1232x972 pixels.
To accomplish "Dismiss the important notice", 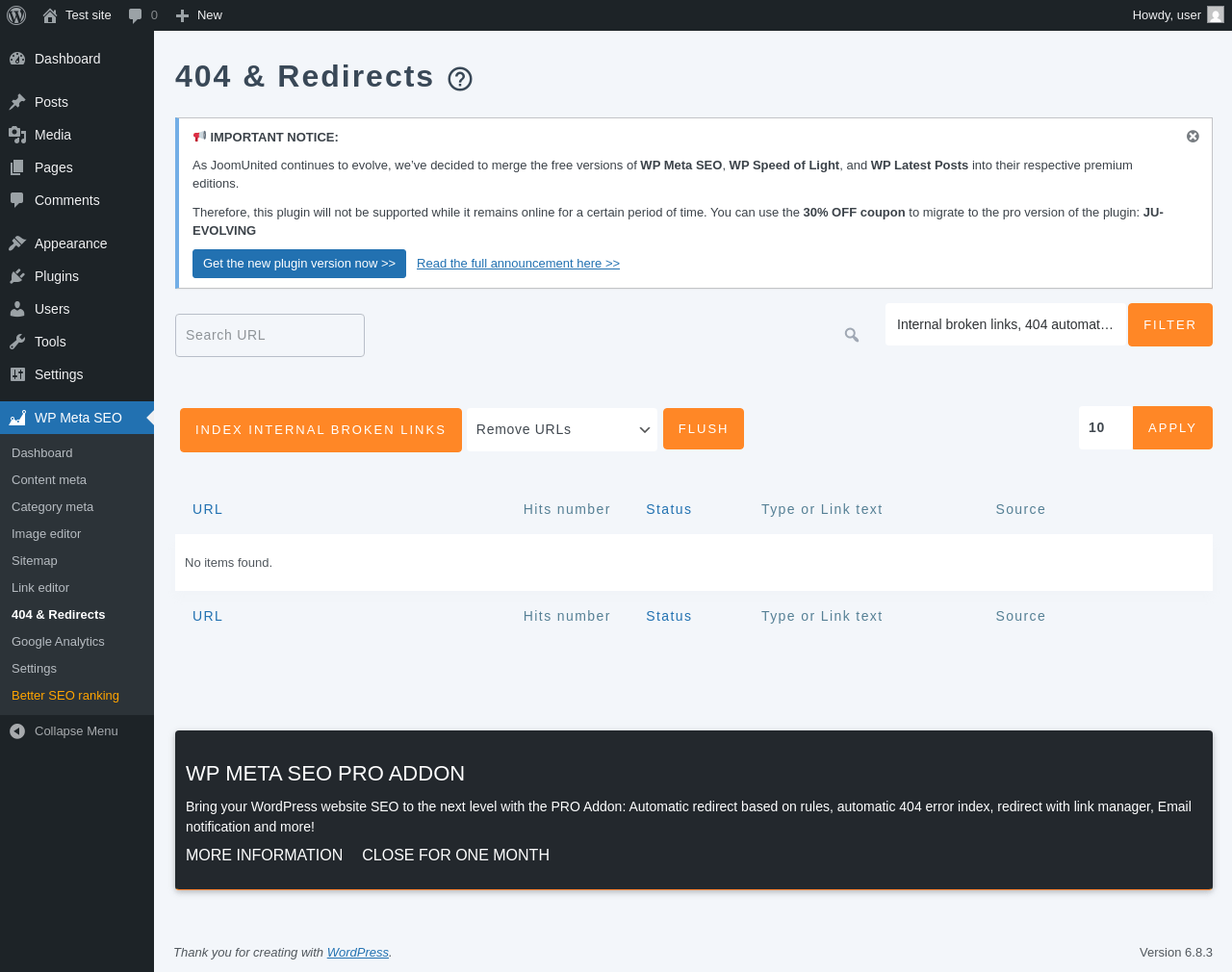I will (x=1193, y=137).
